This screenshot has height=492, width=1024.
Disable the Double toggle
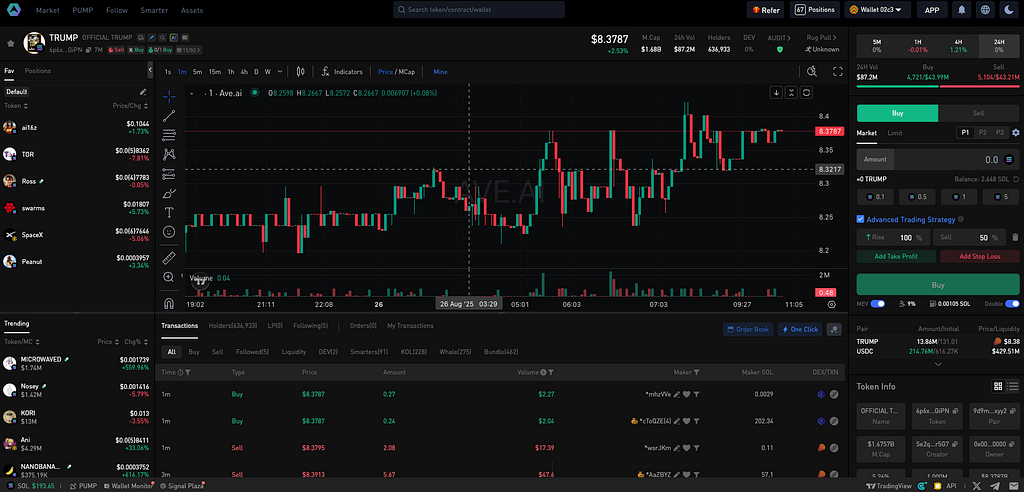[x=1012, y=303]
